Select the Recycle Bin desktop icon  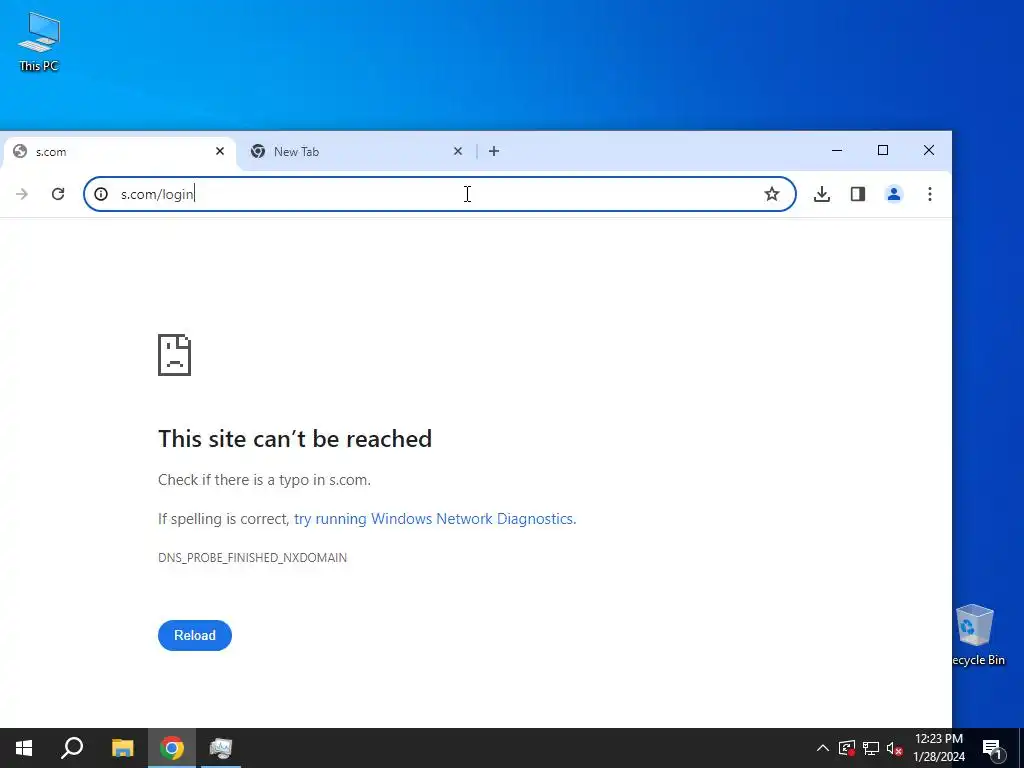(976, 635)
